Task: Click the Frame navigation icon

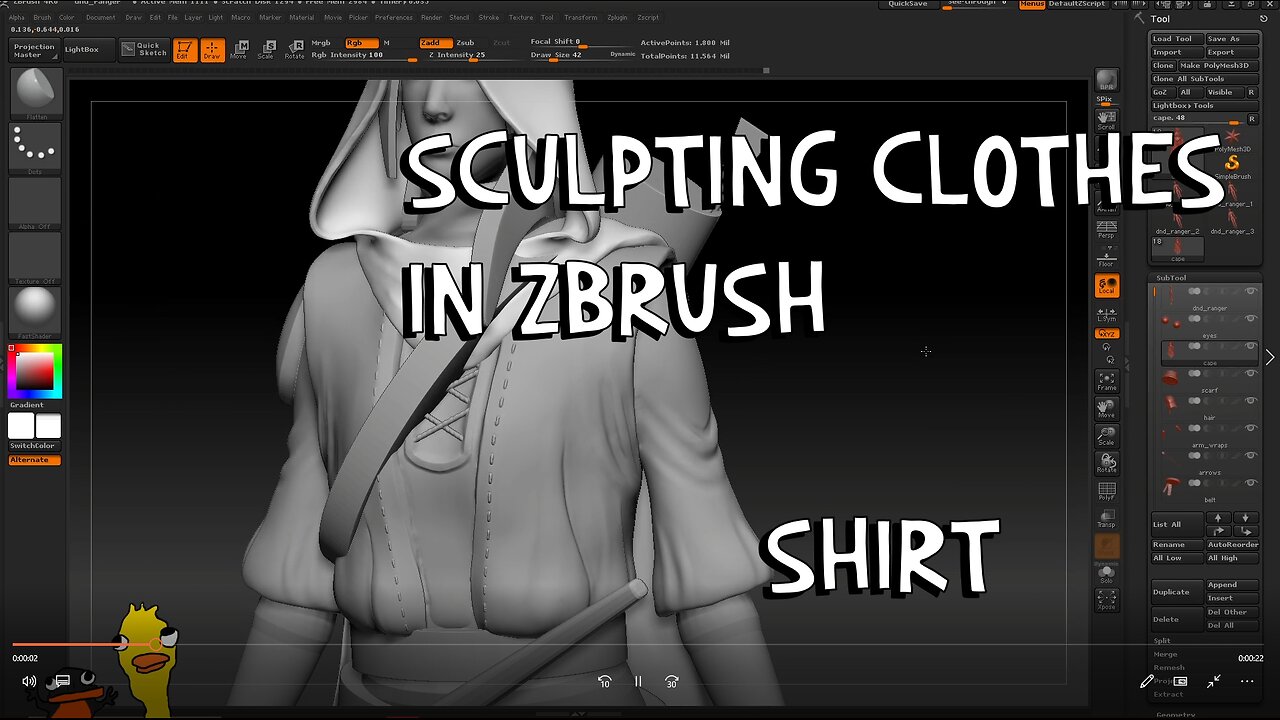Action: tap(1106, 381)
